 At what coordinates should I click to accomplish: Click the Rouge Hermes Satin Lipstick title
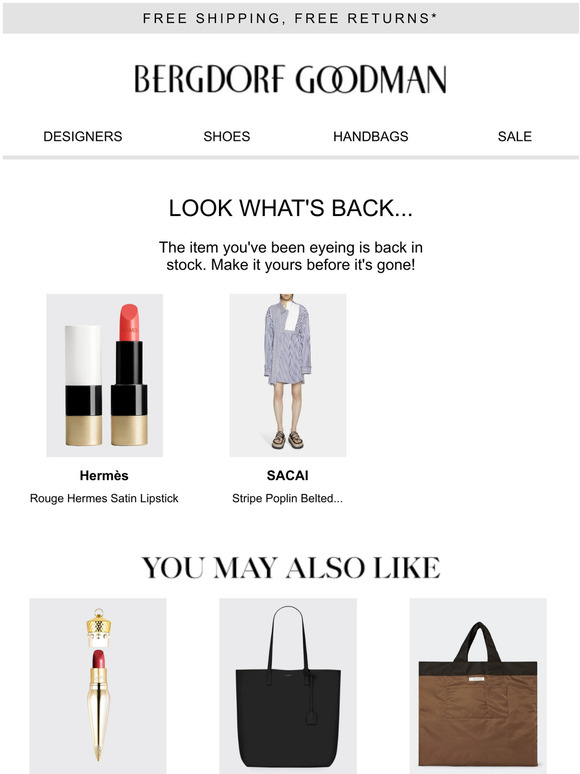(x=104, y=498)
